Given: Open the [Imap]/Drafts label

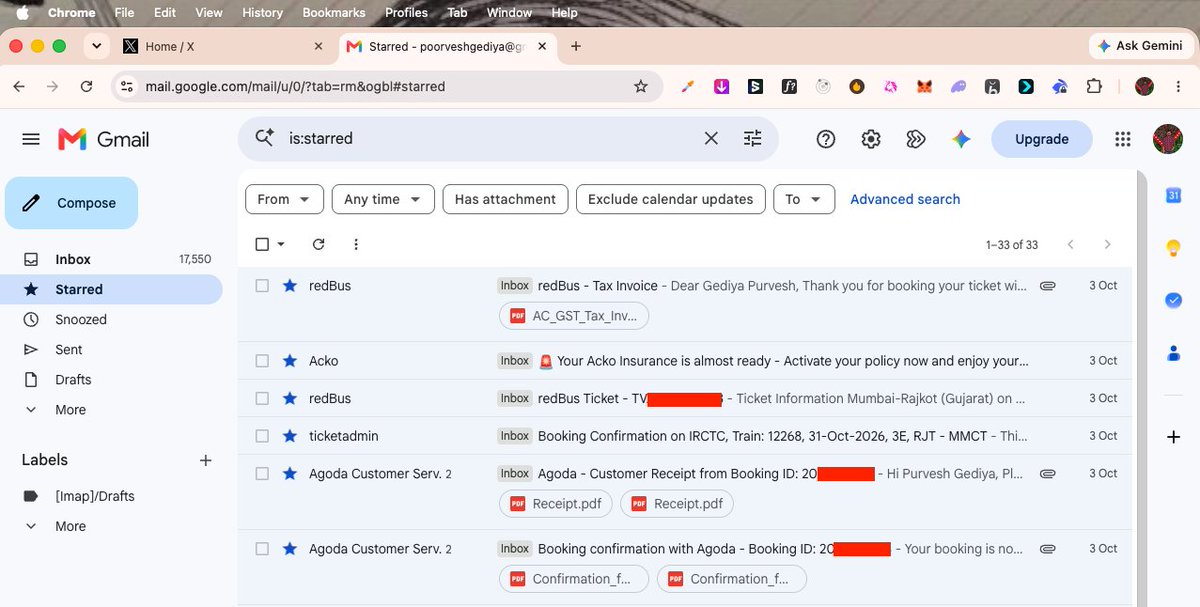Looking at the screenshot, I should tap(111, 496).
